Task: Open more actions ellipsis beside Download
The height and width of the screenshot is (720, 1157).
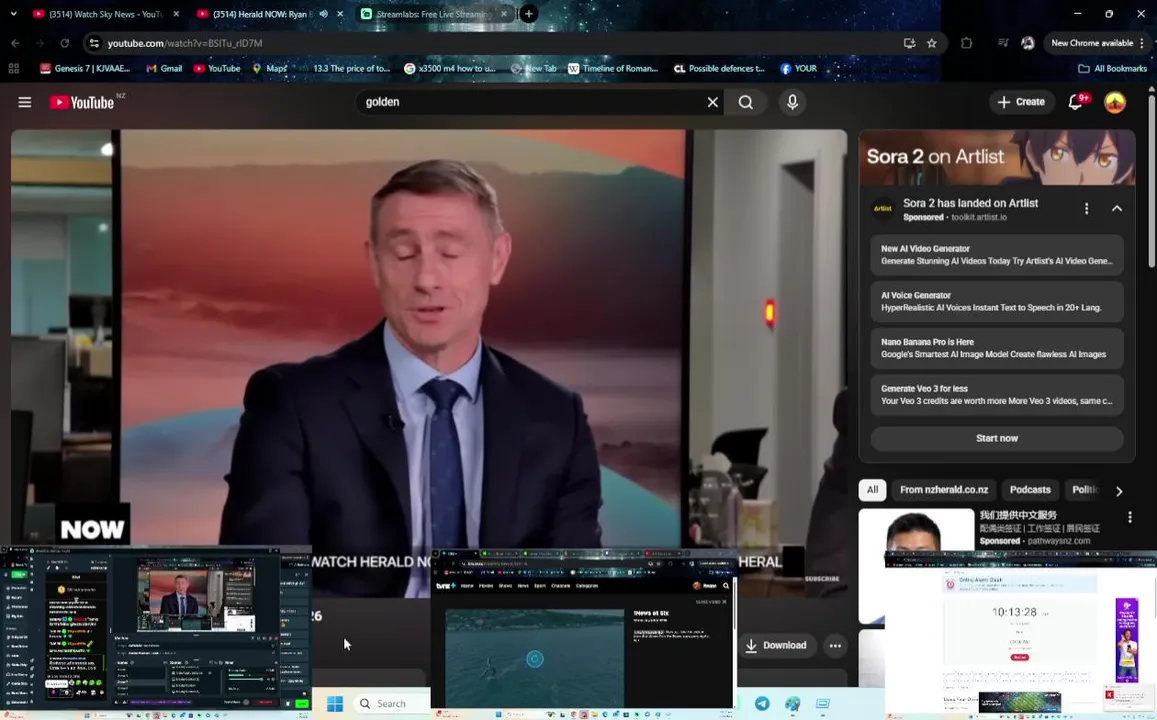Action: (835, 645)
